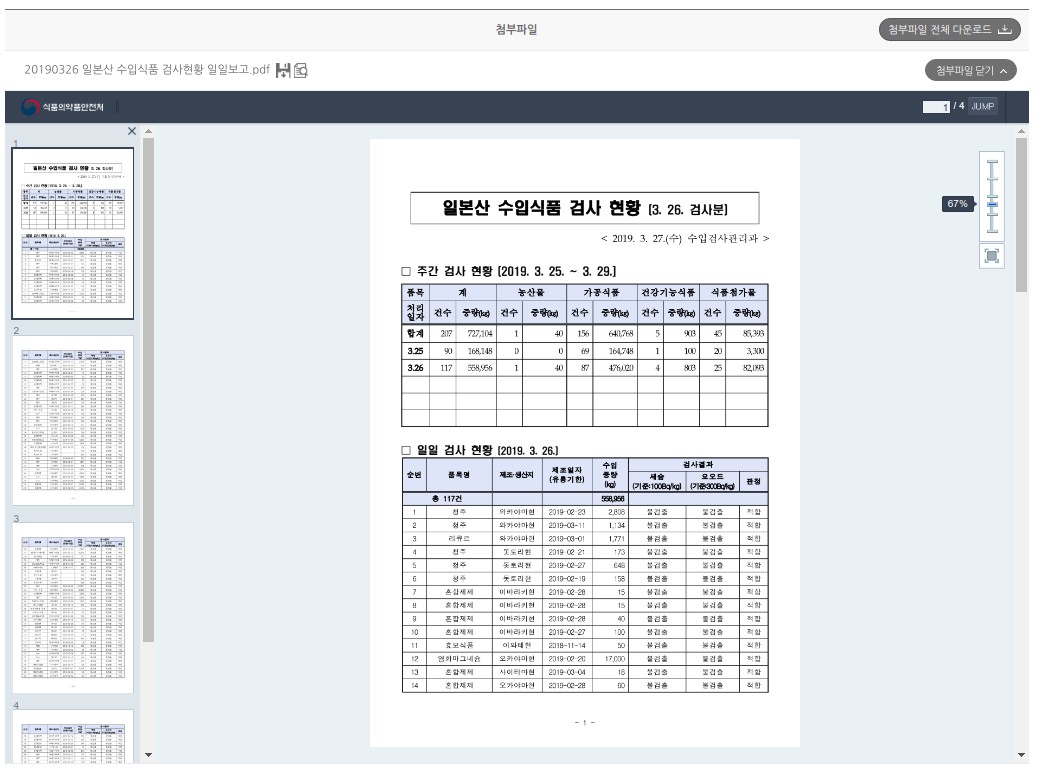Click the thumbnail panel scroll-down arrow
1040x781 pixels.
(149, 754)
